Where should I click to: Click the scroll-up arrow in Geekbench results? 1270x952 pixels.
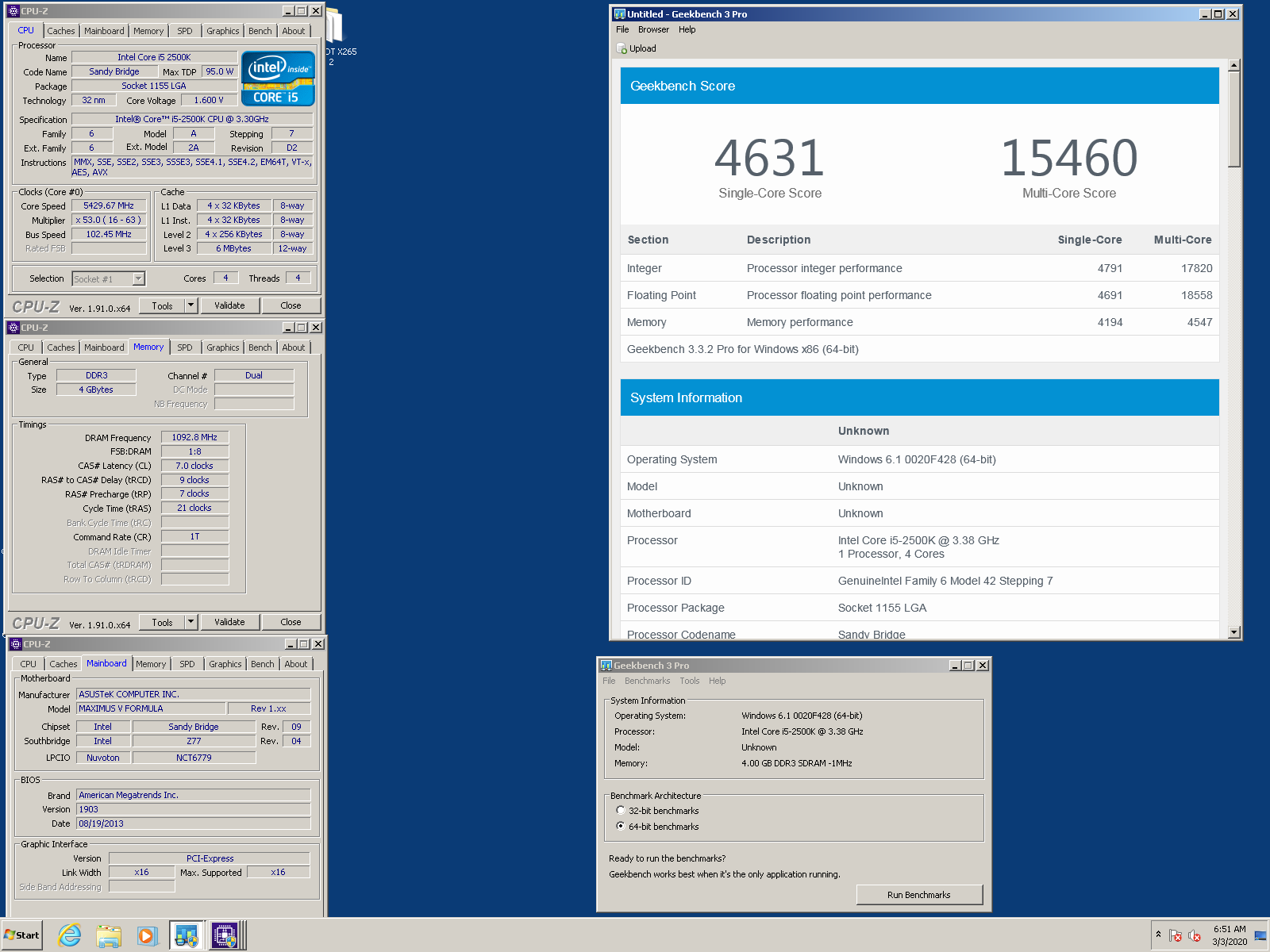[1233, 65]
